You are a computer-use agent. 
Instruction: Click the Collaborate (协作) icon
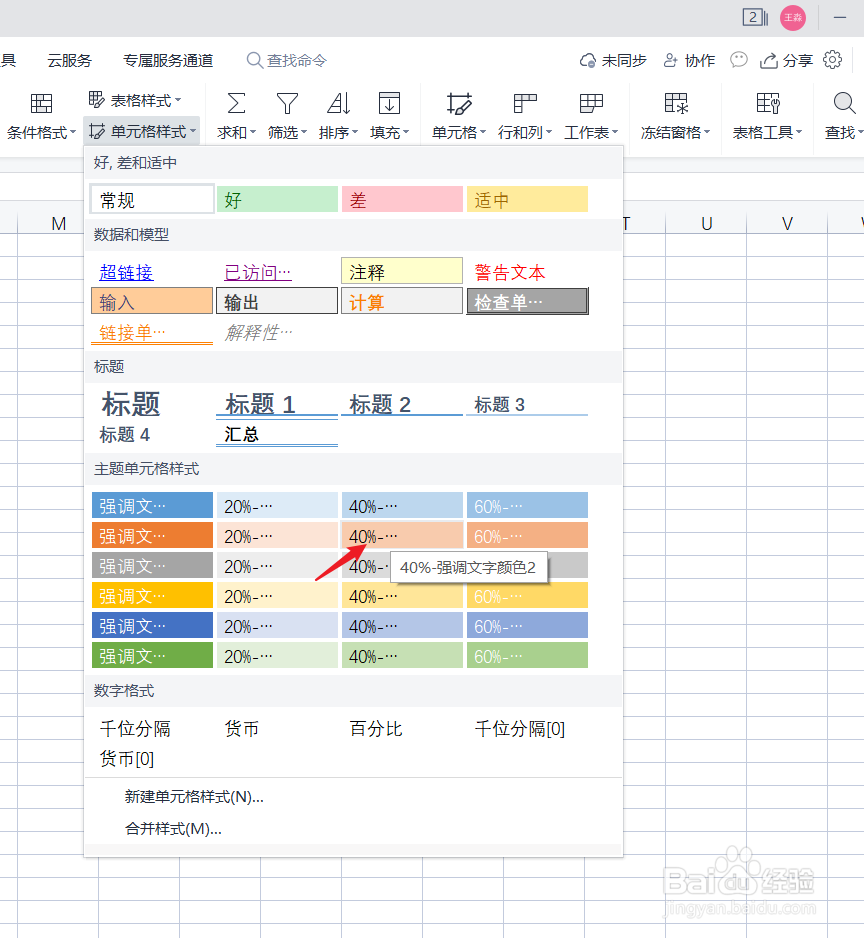tap(670, 60)
